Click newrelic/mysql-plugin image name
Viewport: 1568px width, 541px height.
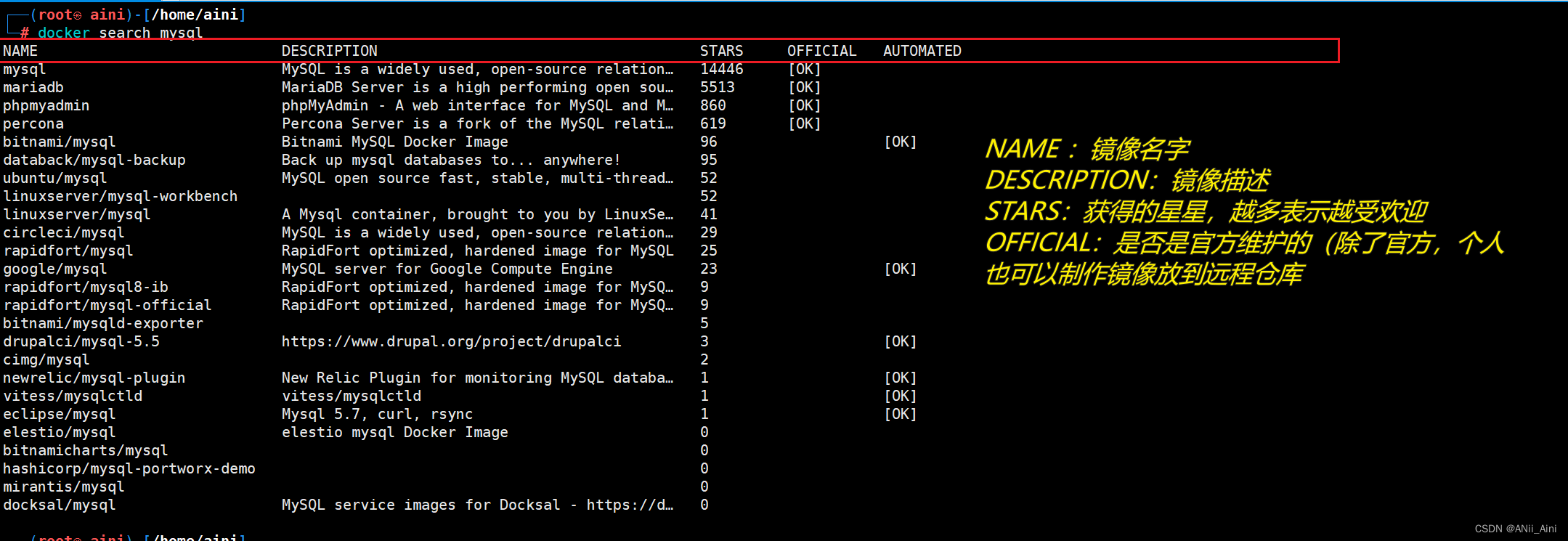click(94, 378)
